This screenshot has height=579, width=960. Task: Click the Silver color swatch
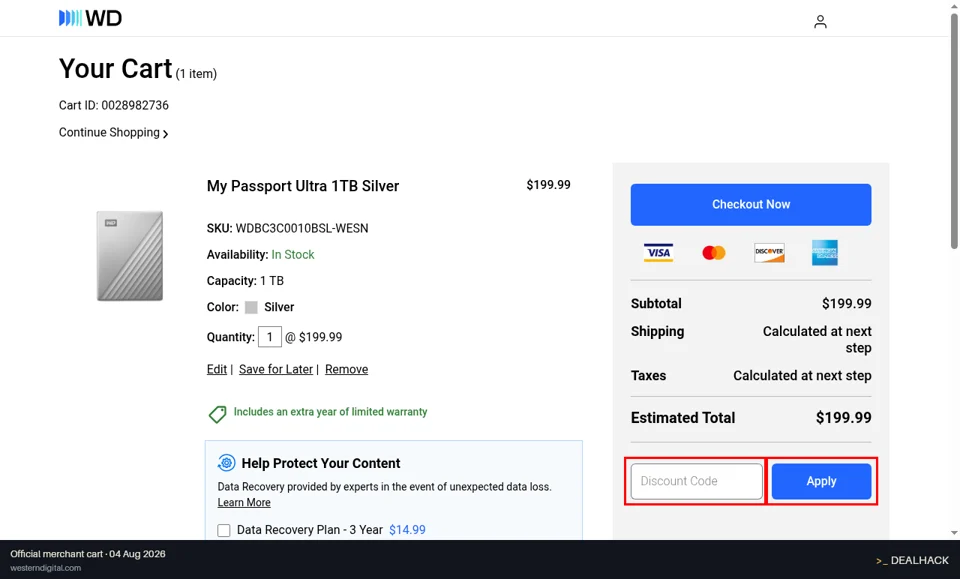pyautogui.click(x=251, y=307)
